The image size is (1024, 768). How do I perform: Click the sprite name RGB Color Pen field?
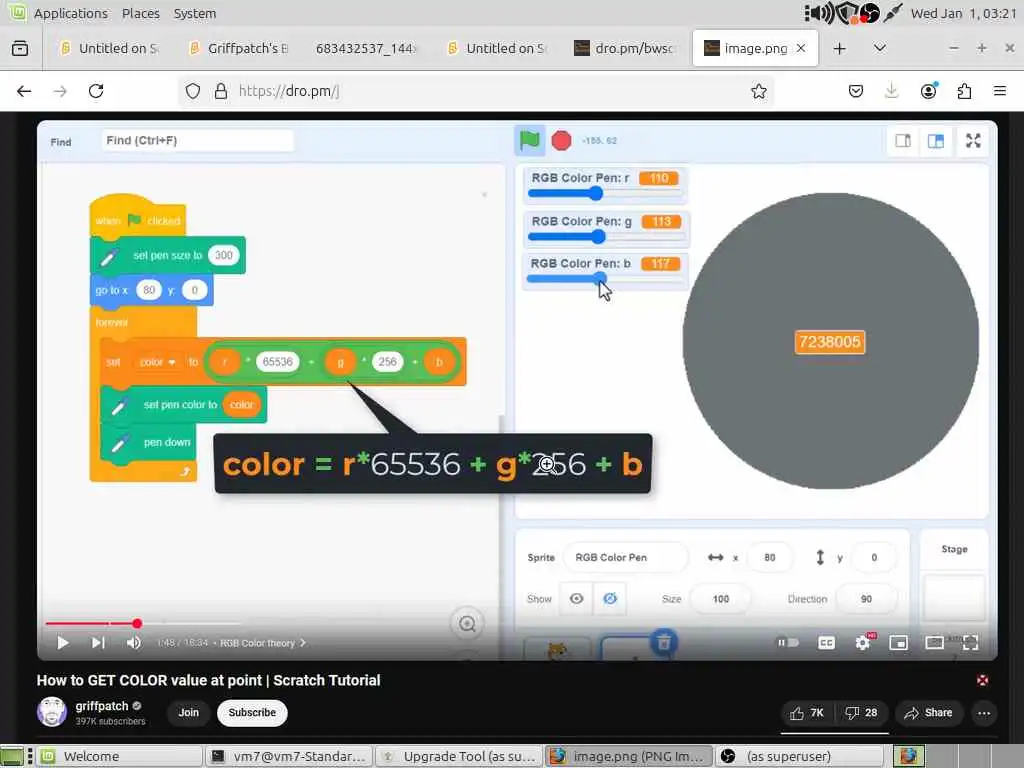(x=625, y=558)
